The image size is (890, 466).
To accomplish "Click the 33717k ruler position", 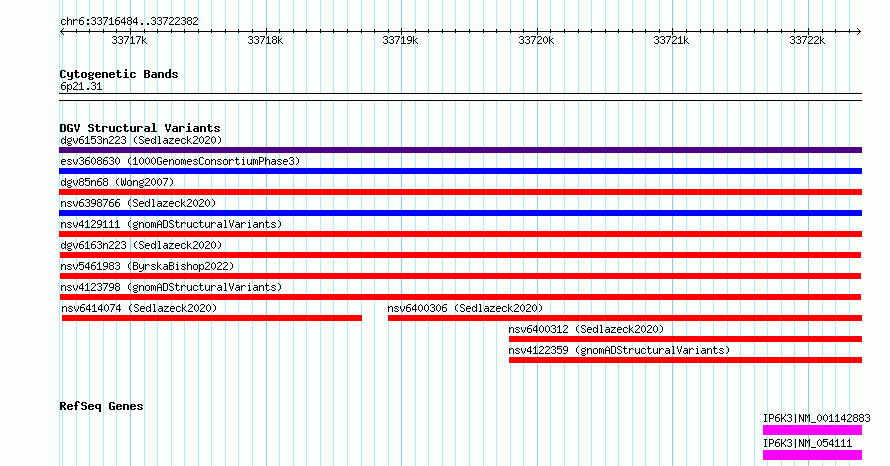I will point(129,40).
